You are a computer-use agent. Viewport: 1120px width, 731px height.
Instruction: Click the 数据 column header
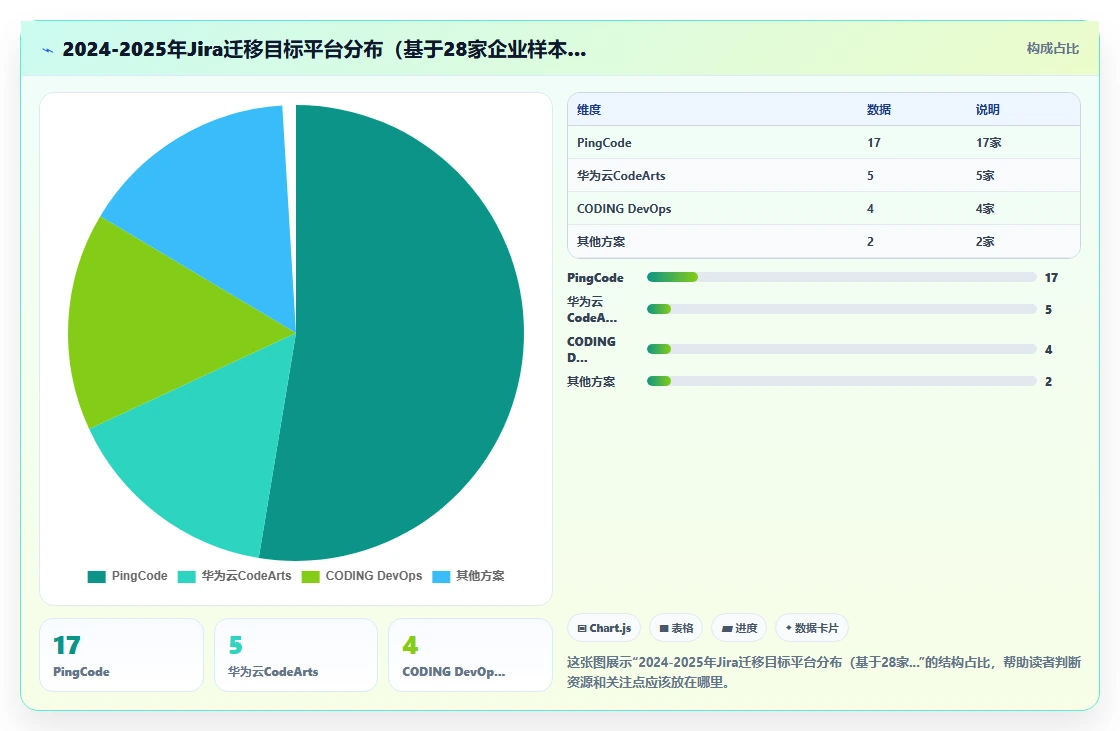pos(879,109)
